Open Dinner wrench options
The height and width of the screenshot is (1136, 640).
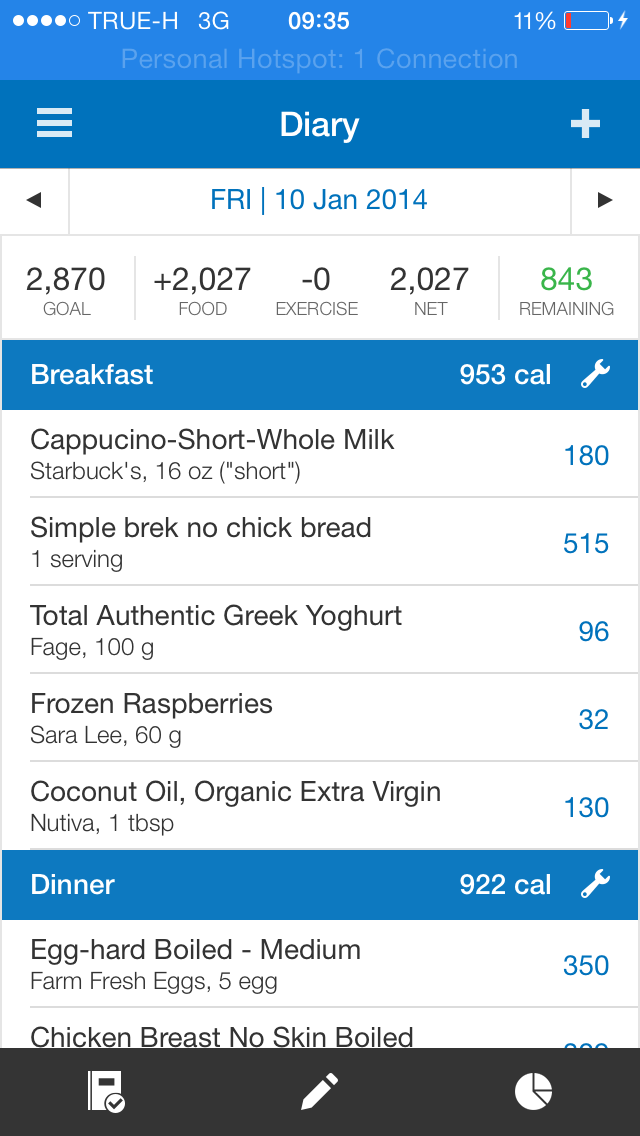click(595, 884)
